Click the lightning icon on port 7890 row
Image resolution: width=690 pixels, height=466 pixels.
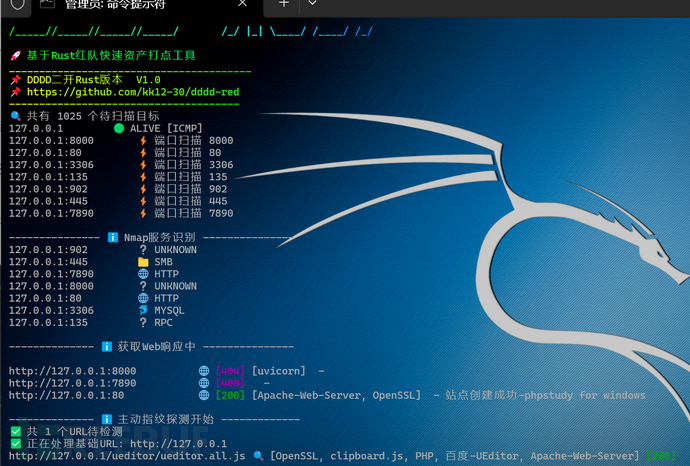(143, 213)
